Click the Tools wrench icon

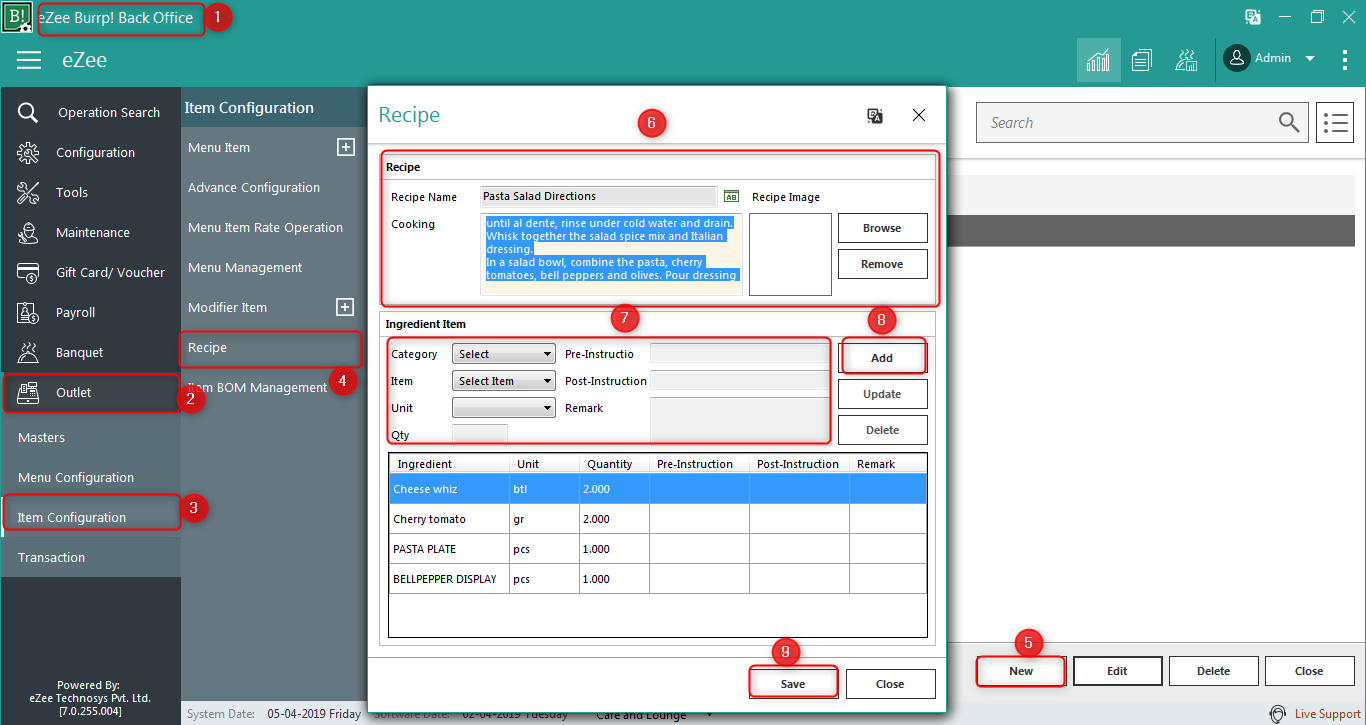click(28, 192)
